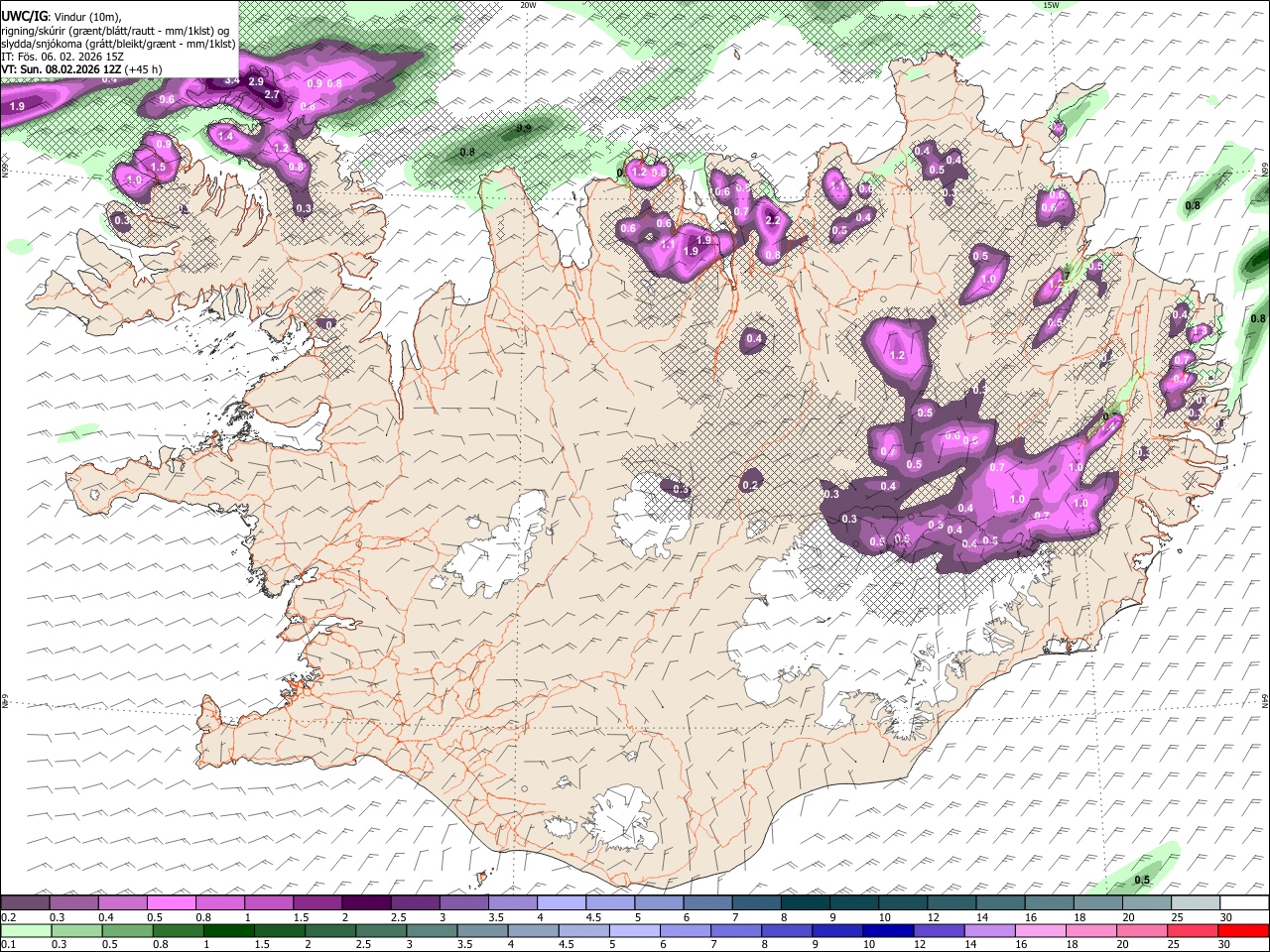Screen dimensions: 1270x952
Task: Select the "rigning/skúrir" legend description line
Action: point(115,30)
